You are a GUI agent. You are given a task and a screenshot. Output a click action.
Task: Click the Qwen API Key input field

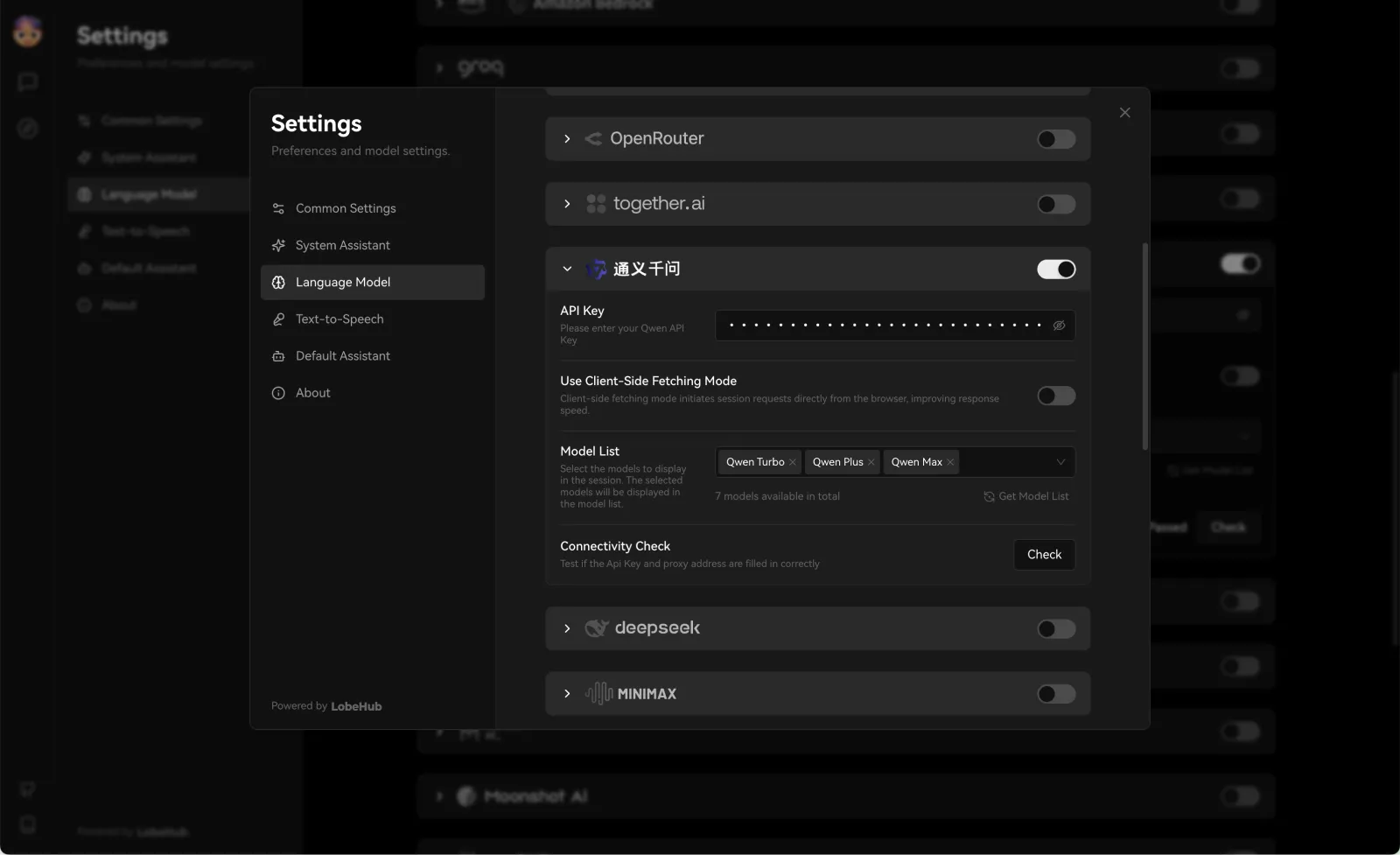click(x=895, y=326)
